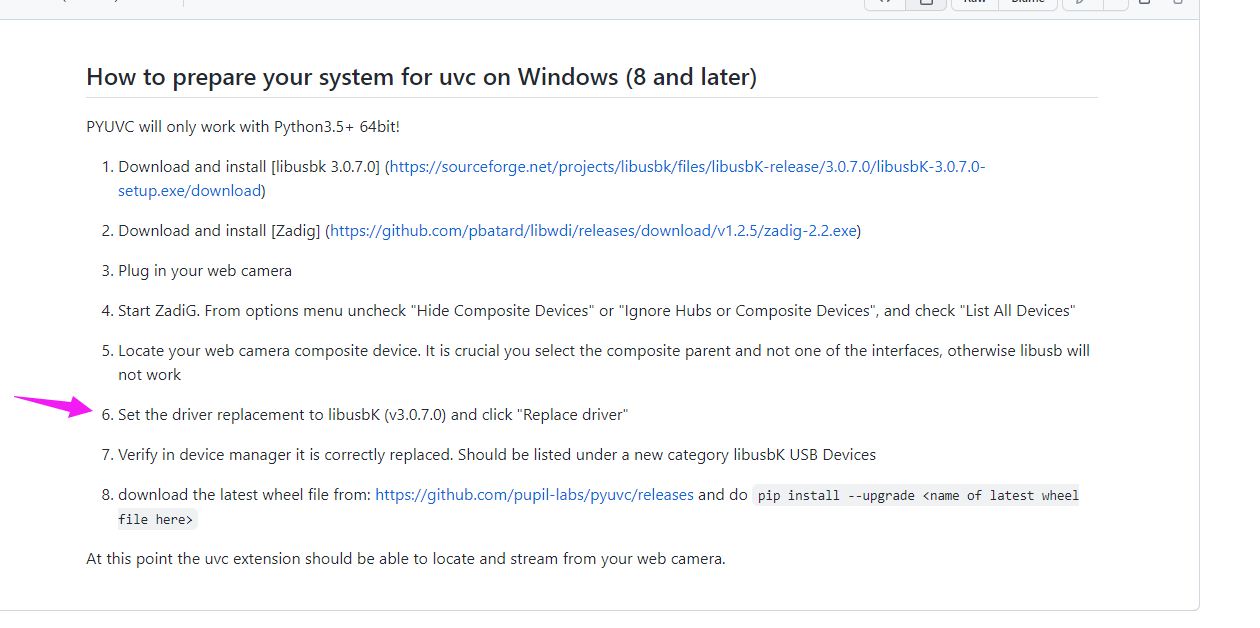The height and width of the screenshot is (628, 1260).
Task: Open the zadig-2.2.exe GitHub download link
Action: [593, 231]
